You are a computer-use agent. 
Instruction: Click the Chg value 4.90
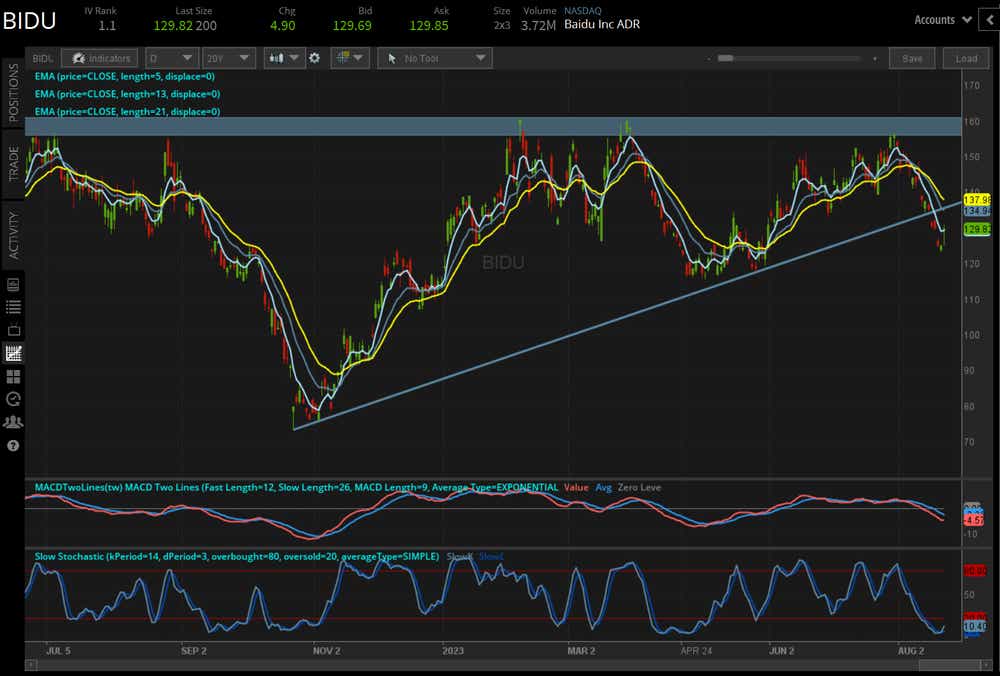pos(283,26)
